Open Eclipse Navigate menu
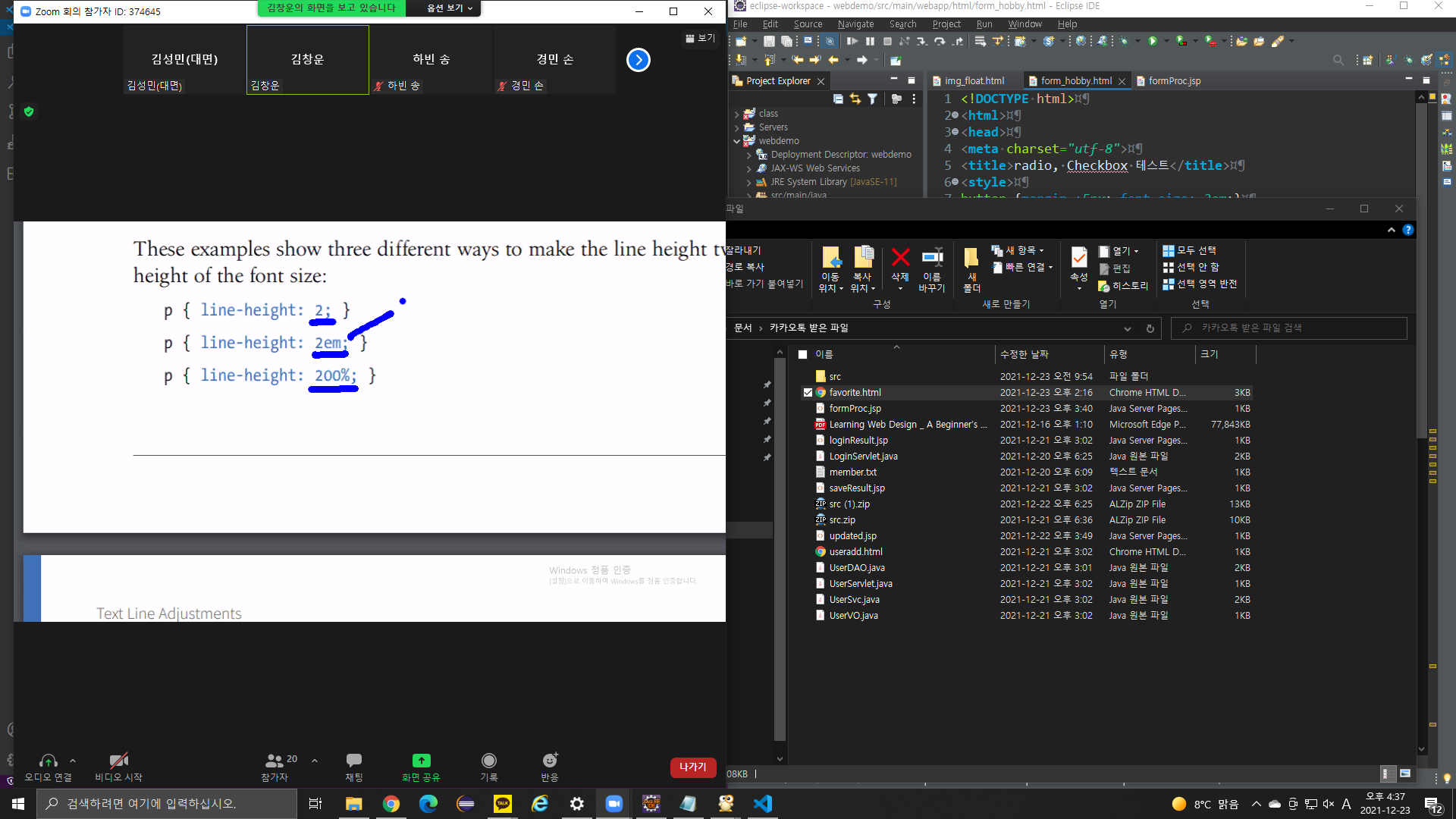 click(x=855, y=24)
